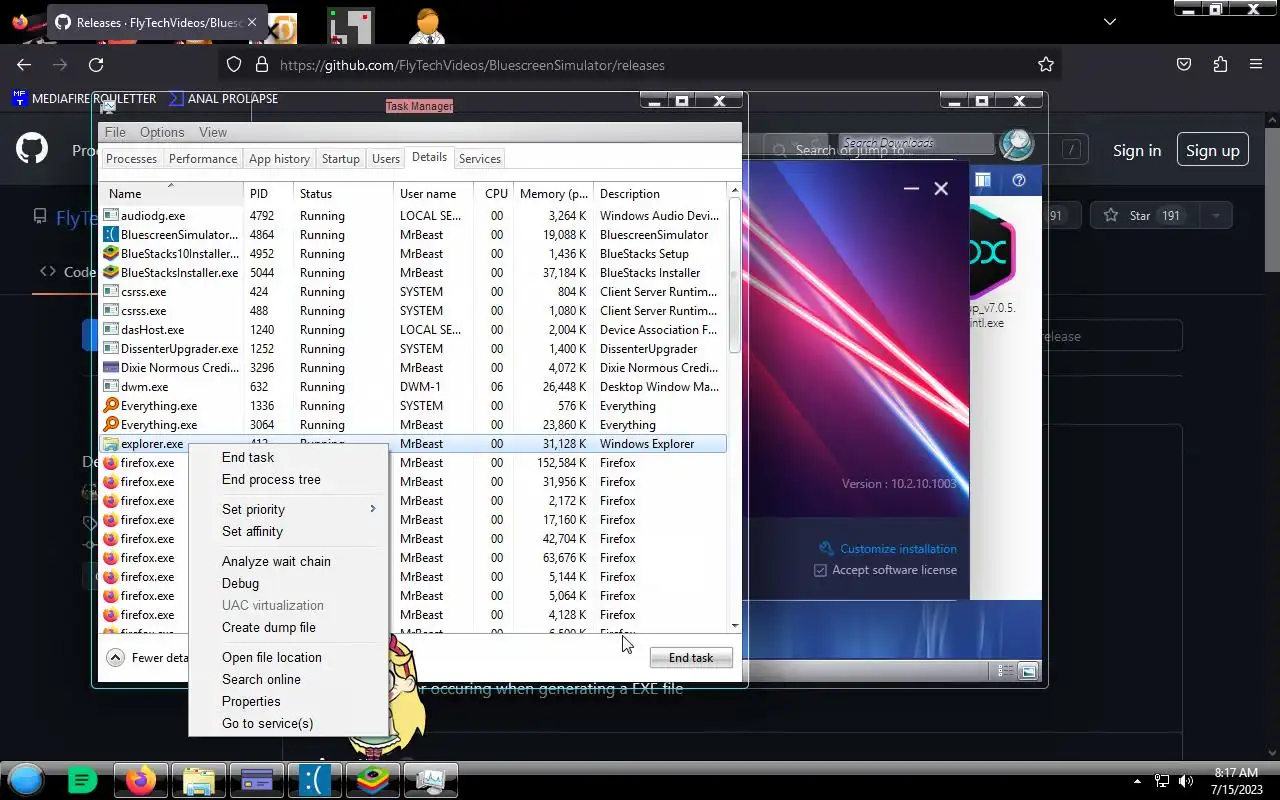Viewport: 1280px width, 800px height.
Task: Toggle the columns view icon in Downloads window
Action: [983, 180]
